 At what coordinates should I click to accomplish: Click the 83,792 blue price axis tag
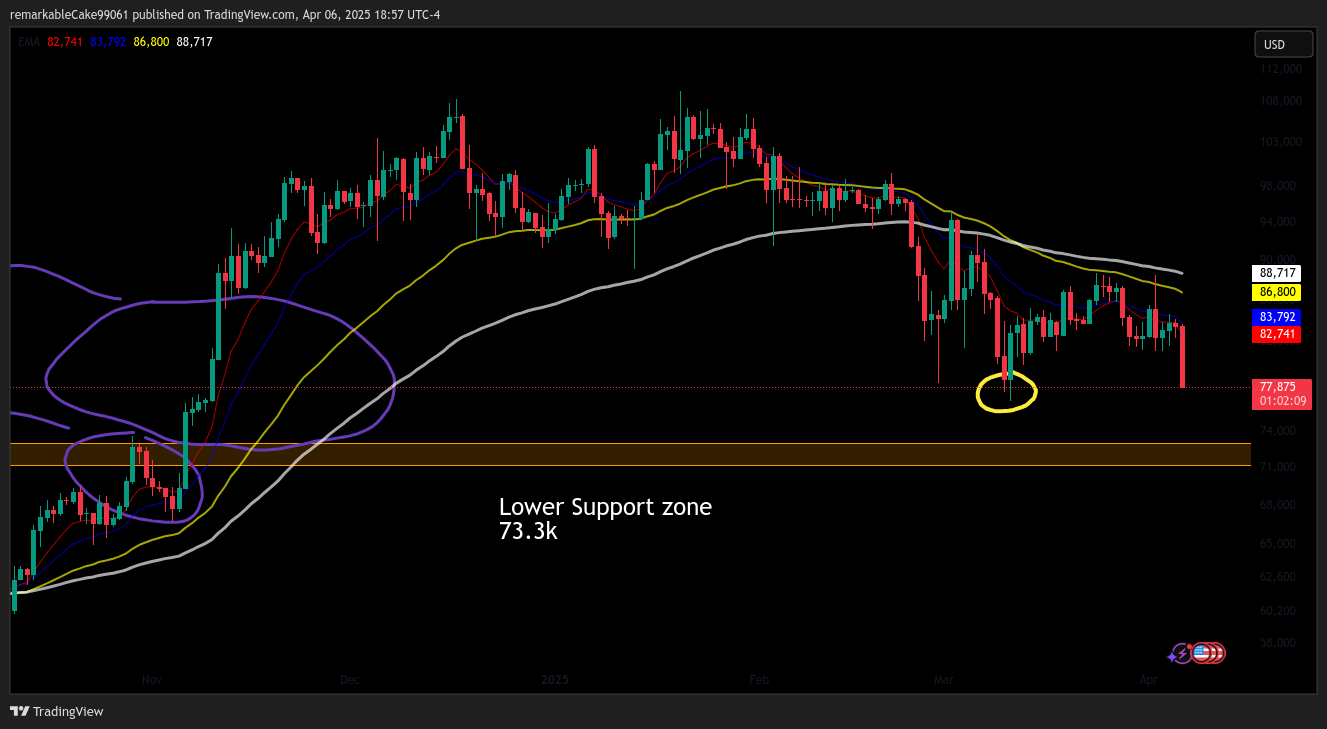[x=1276, y=317]
